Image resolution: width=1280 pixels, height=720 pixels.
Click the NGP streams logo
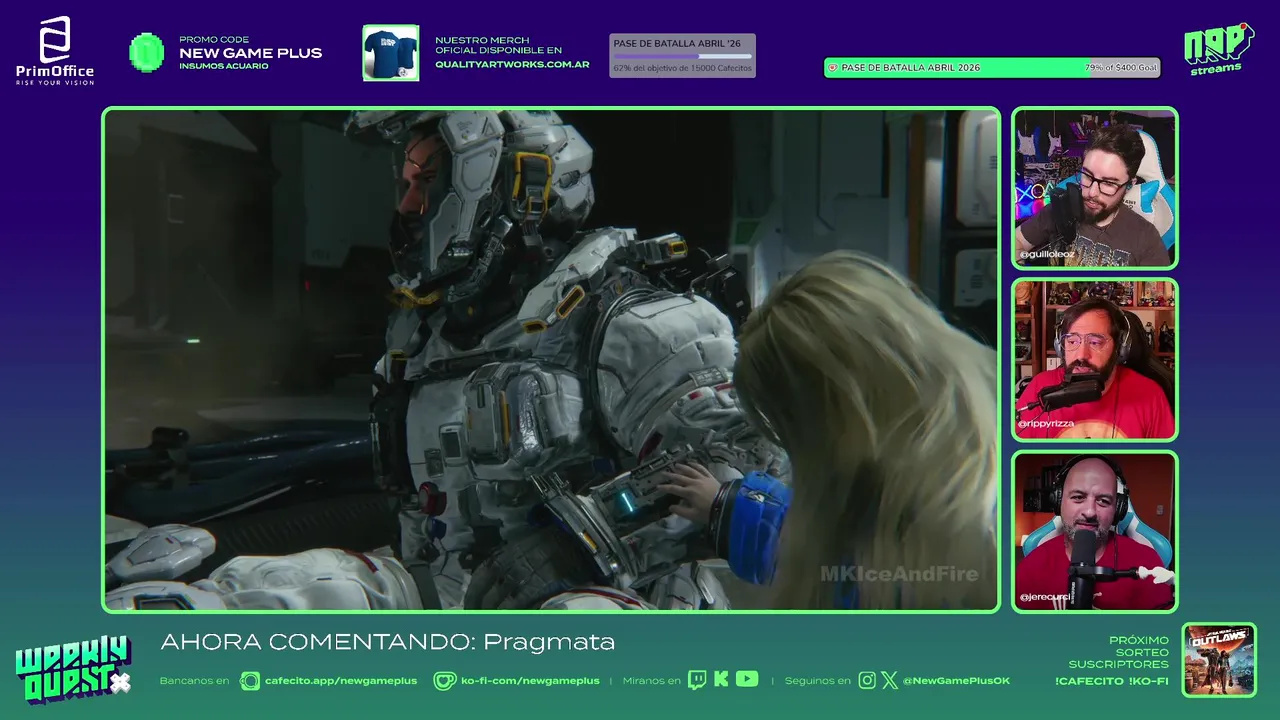(1218, 49)
